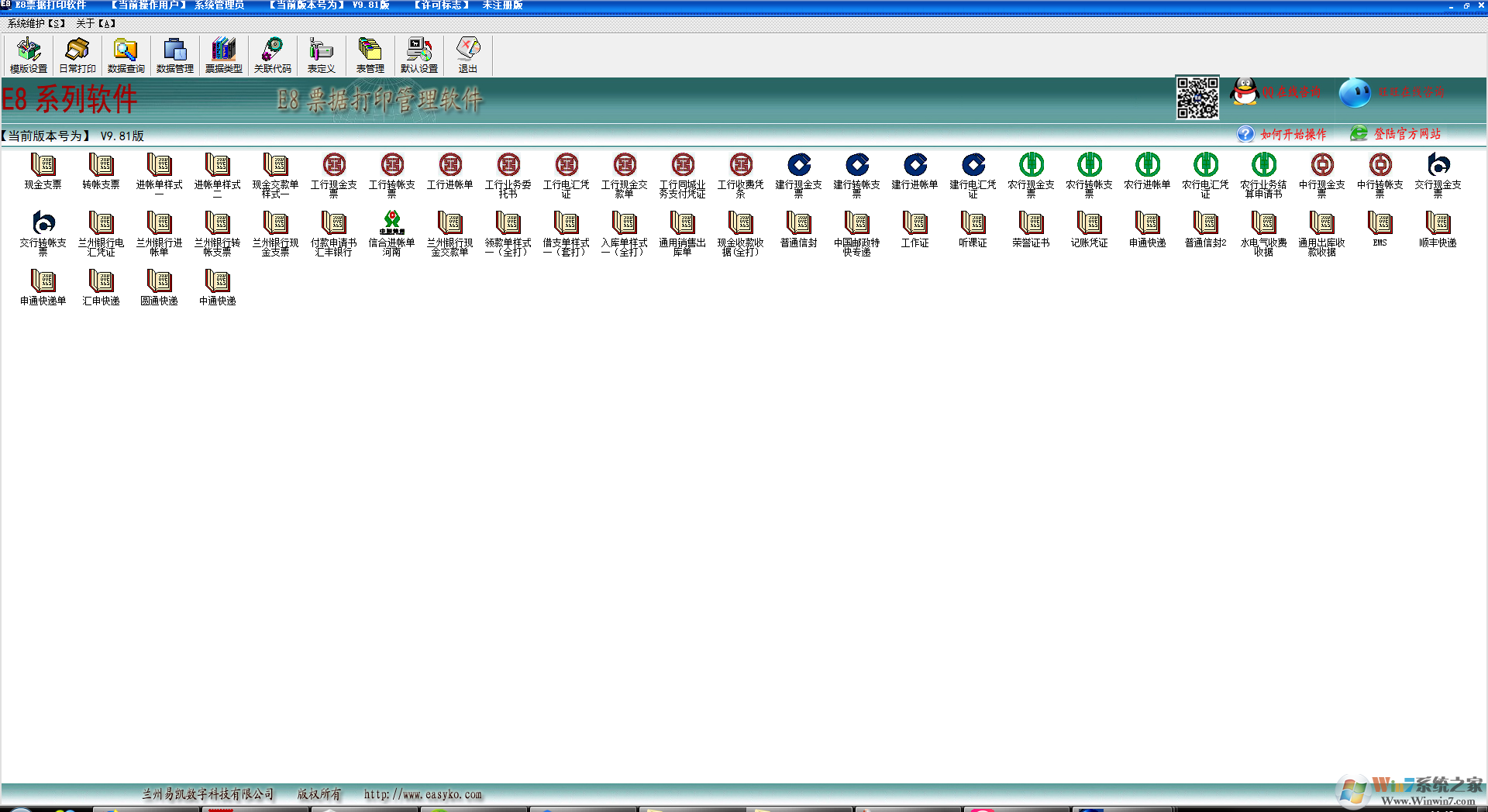Open the 顺丰快递 template
This screenshot has height=812, width=1488.
point(1438,229)
